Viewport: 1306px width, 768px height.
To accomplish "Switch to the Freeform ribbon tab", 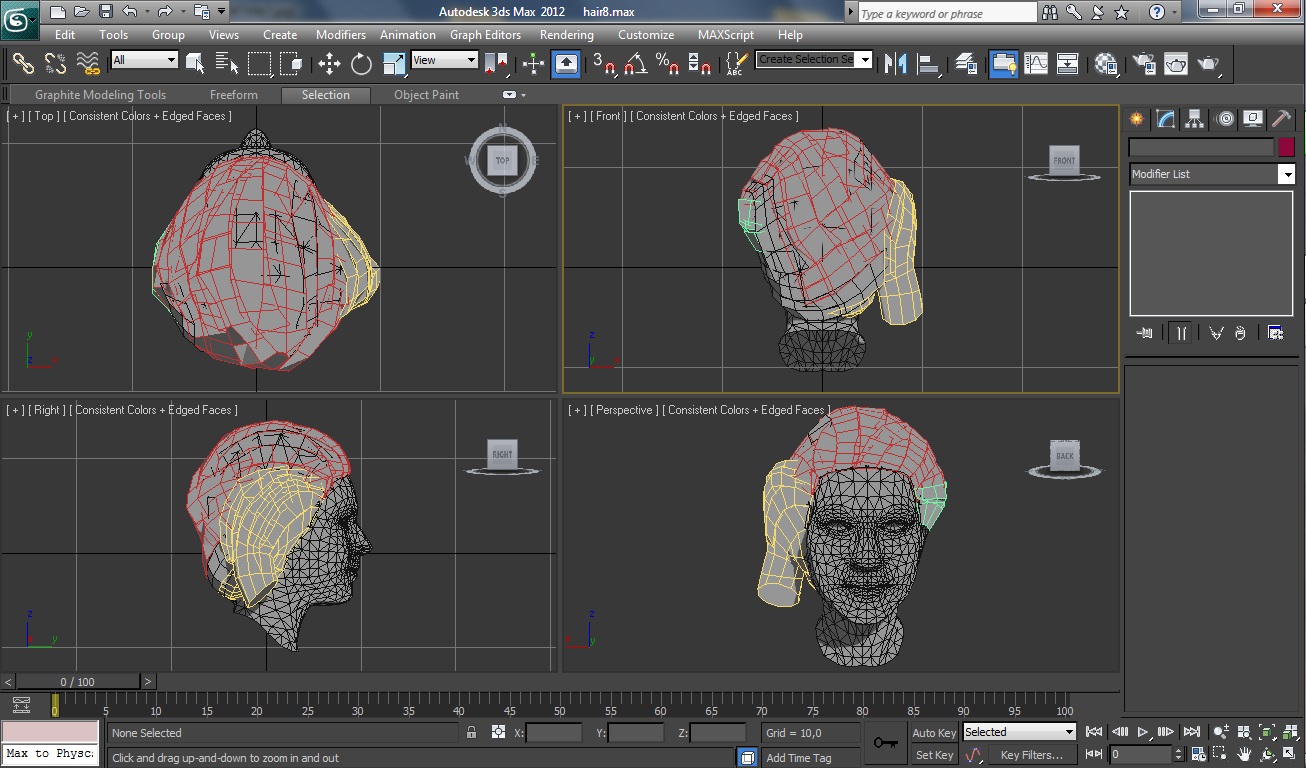I will [234, 95].
